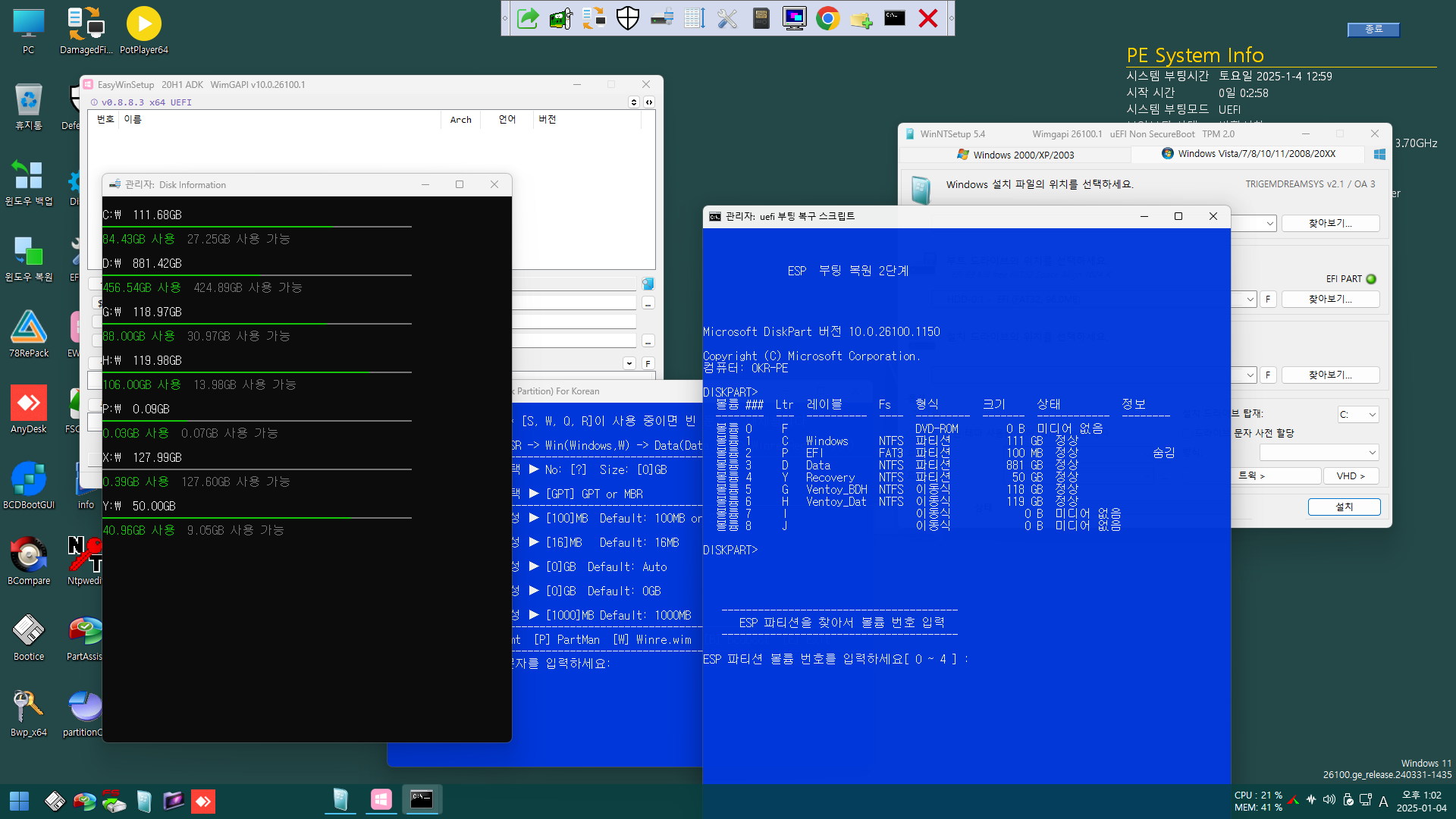
Task: Open the 윈도우 백업 desktop icon
Action: (29, 182)
